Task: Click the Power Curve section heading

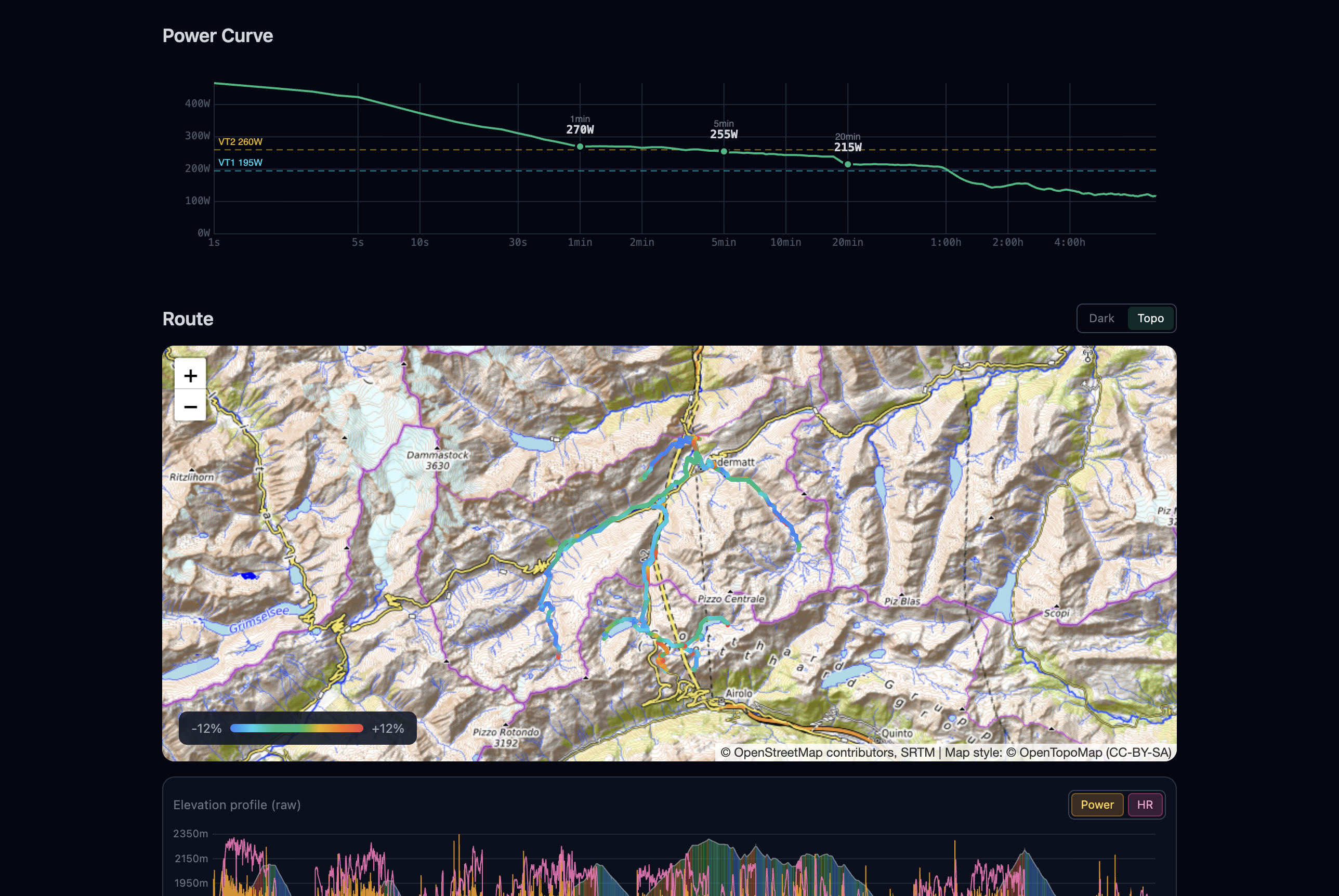Action: [x=218, y=35]
